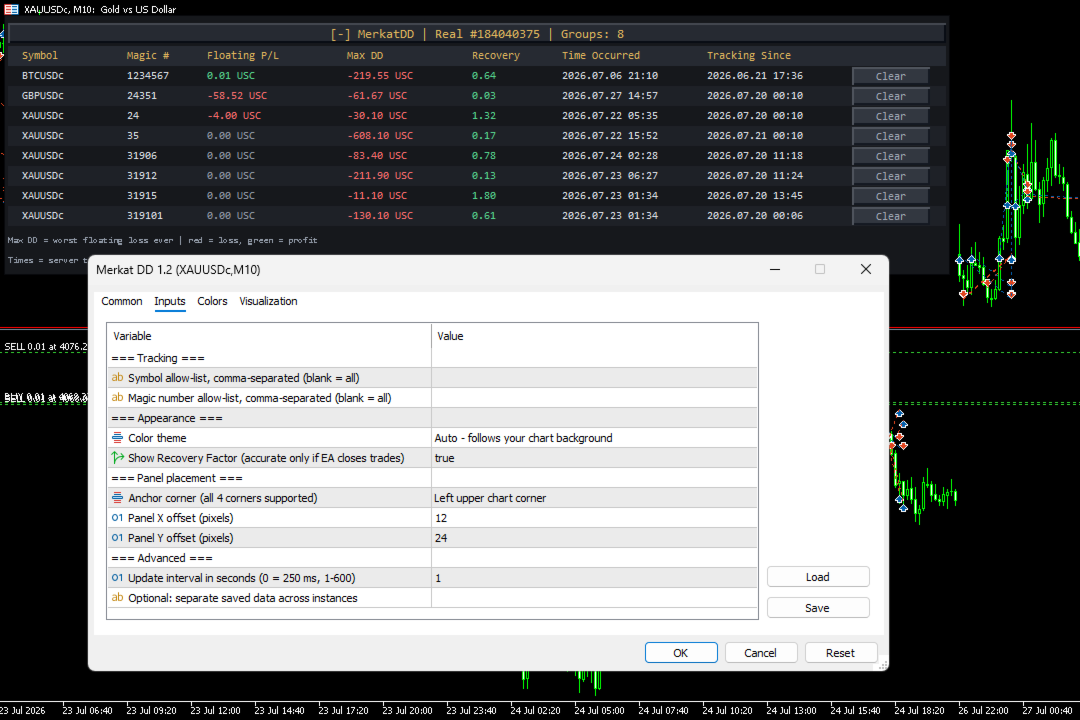Collapse the MerkatDD panel with the [-] toggle

pyautogui.click(x=340, y=34)
